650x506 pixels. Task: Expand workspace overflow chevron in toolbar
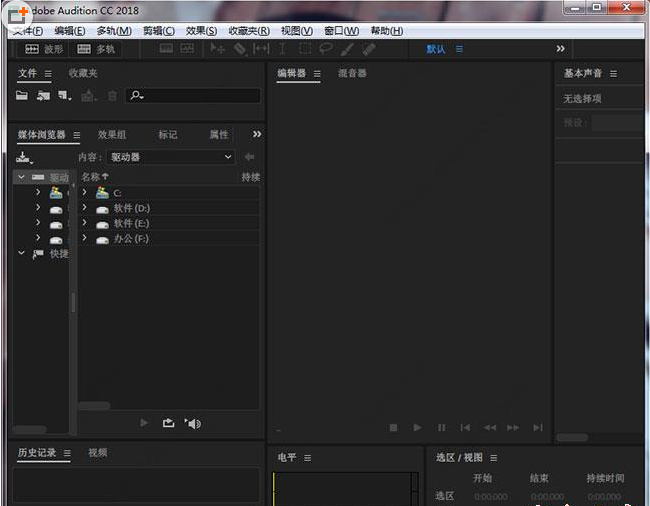560,48
